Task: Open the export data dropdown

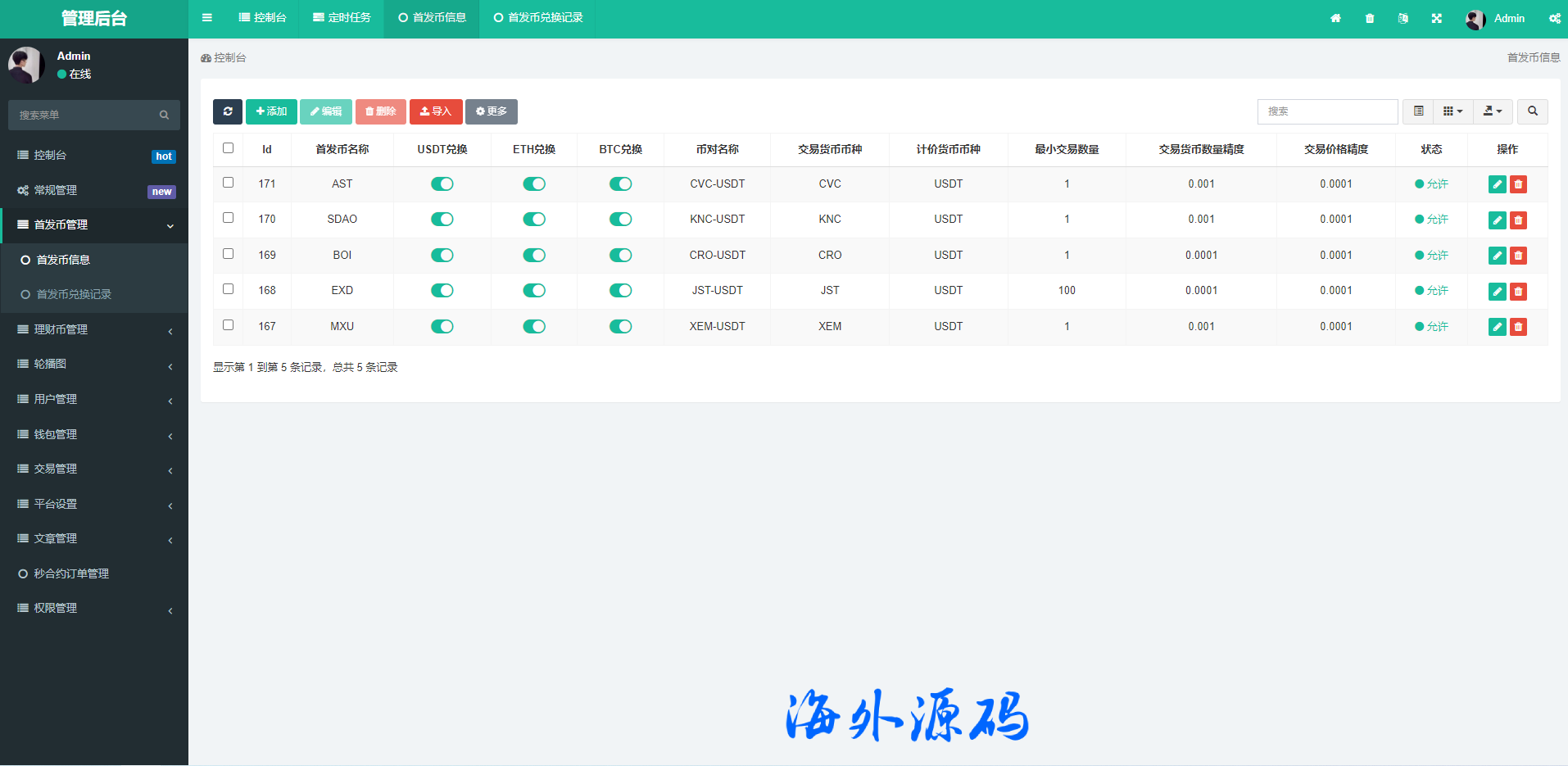Action: 1492,111
